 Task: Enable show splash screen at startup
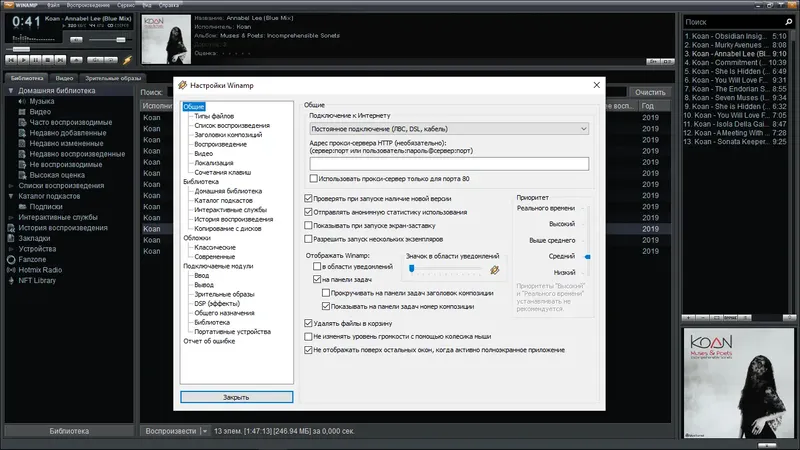coord(308,226)
